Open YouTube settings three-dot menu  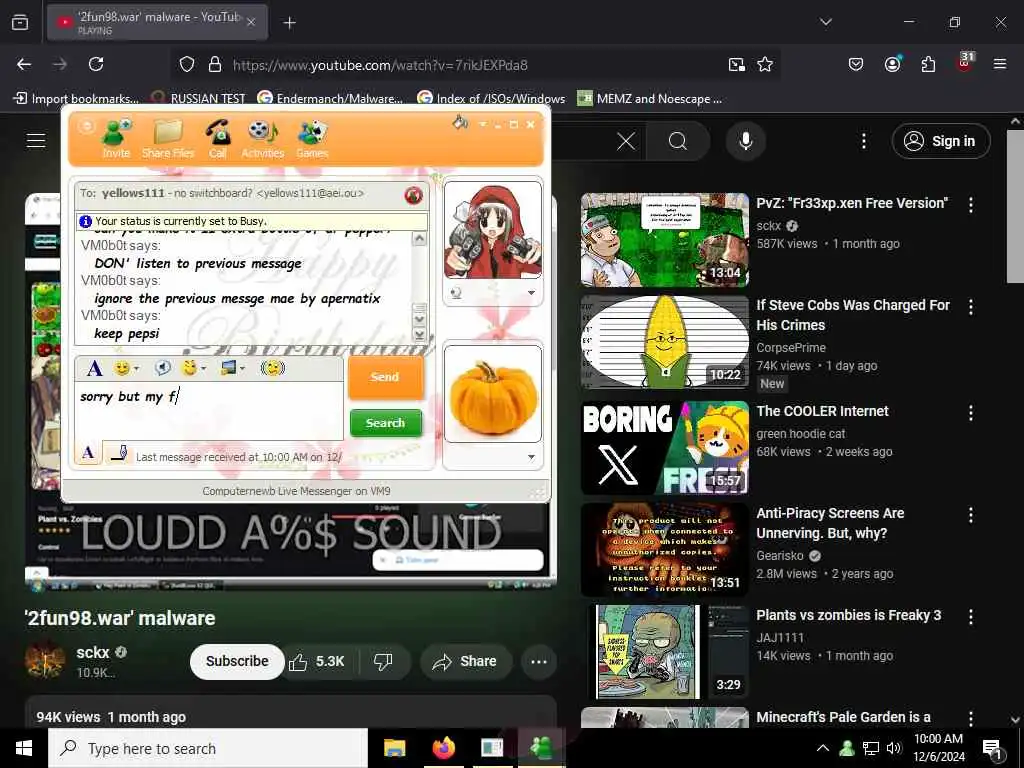pyautogui.click(x=863, y=141)
